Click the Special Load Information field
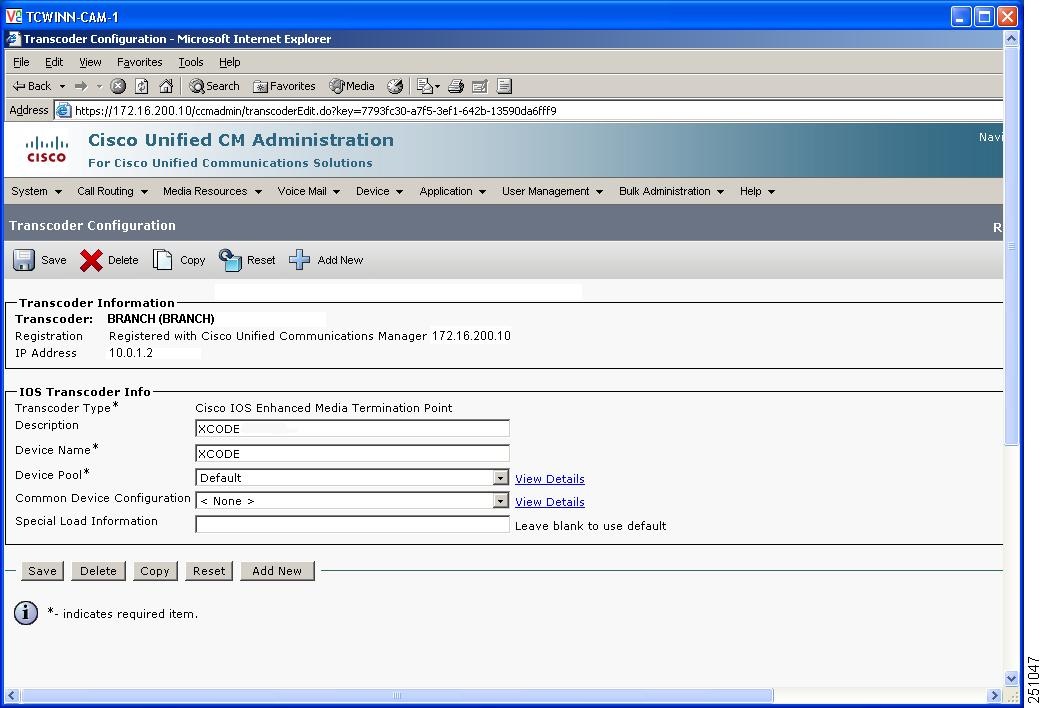This screenshot has height=708, width=1042. [352, 524]
